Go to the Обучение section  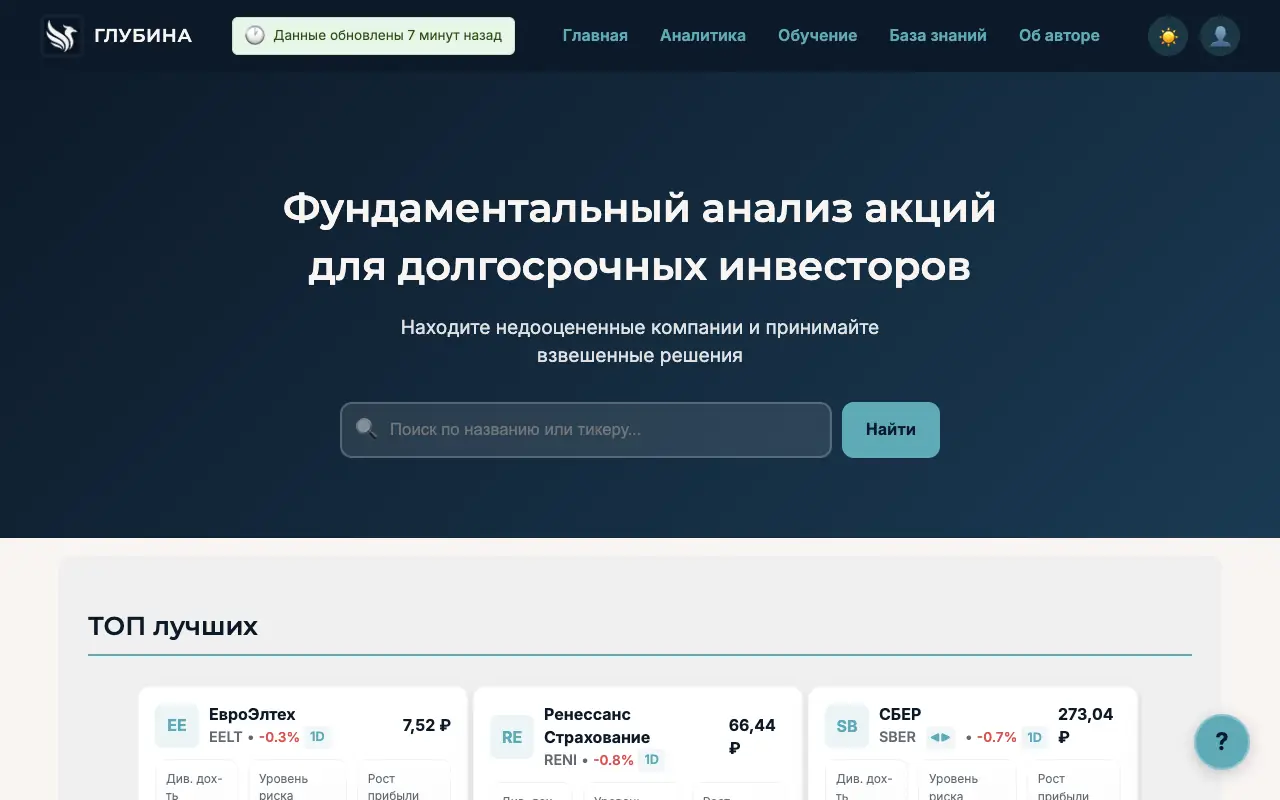[x=817, y=36]
